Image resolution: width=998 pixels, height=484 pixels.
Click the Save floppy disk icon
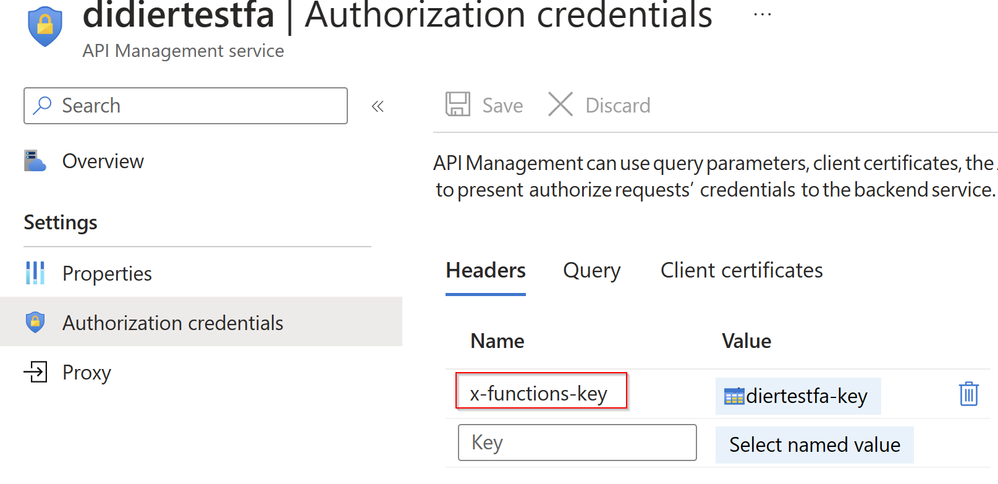pos(458,105)
